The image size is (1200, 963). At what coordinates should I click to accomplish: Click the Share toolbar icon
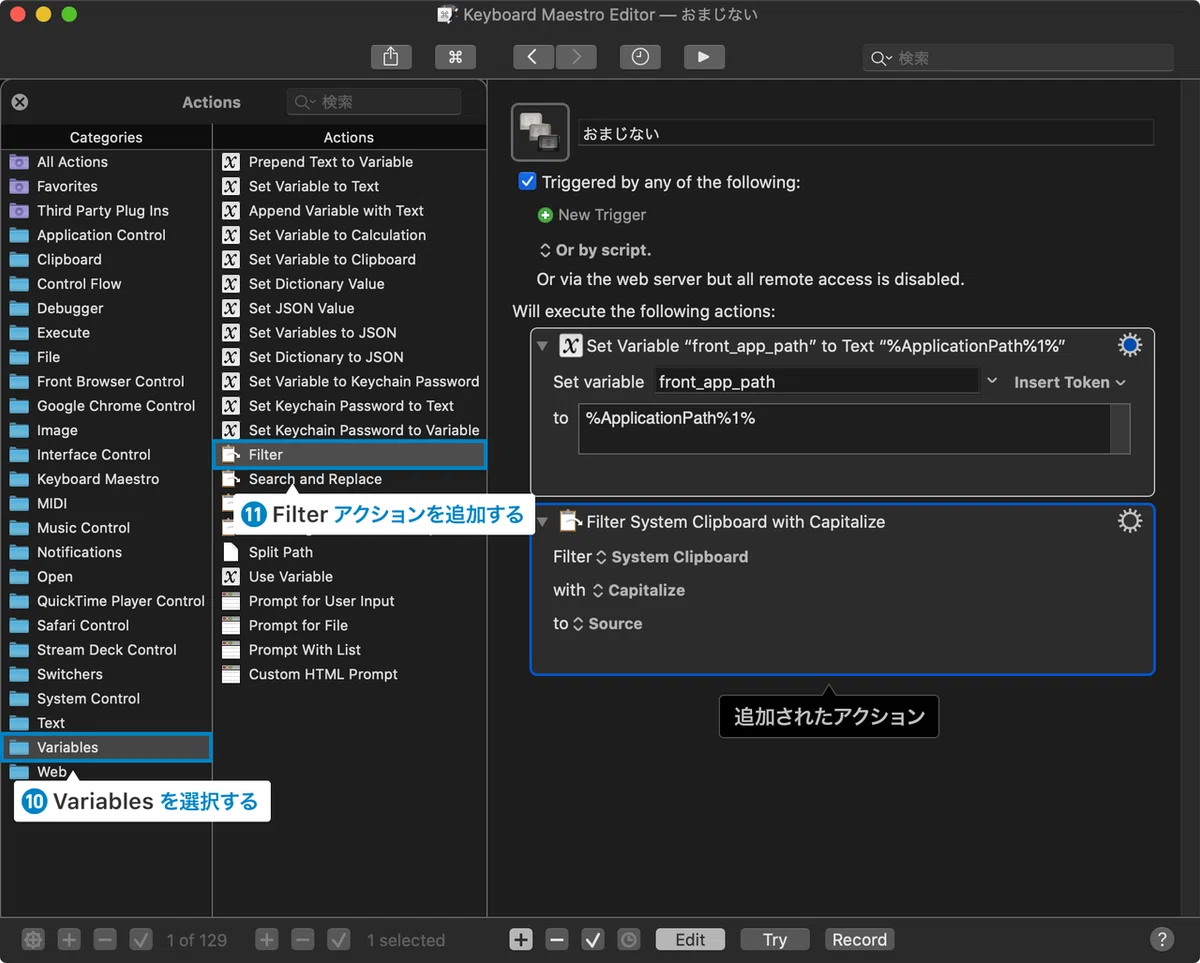(391, 57)
